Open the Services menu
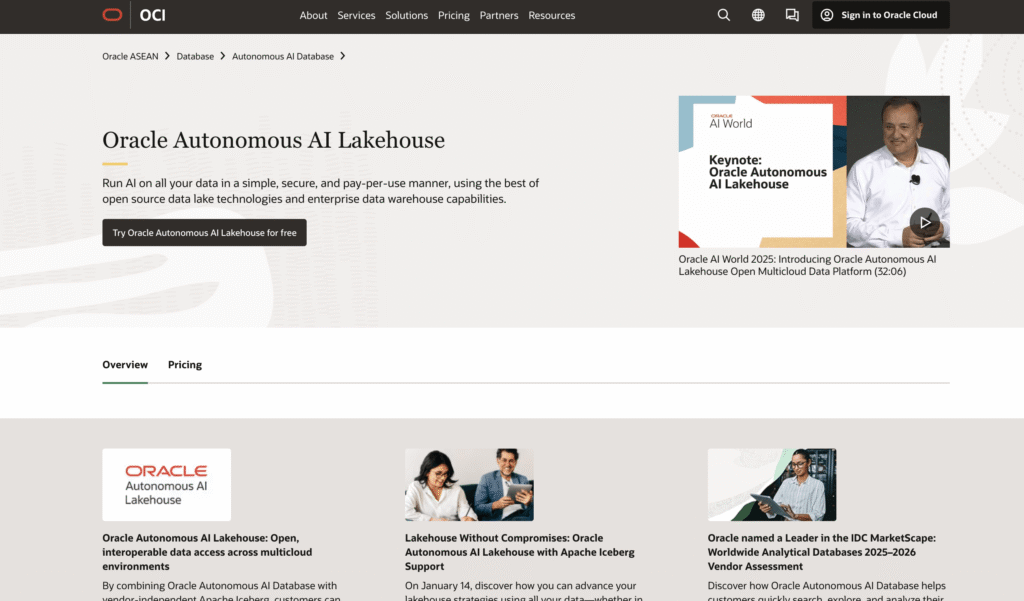Image resolution: width=1024 pixels, height=601 pixels. click(x=356, y=15)
